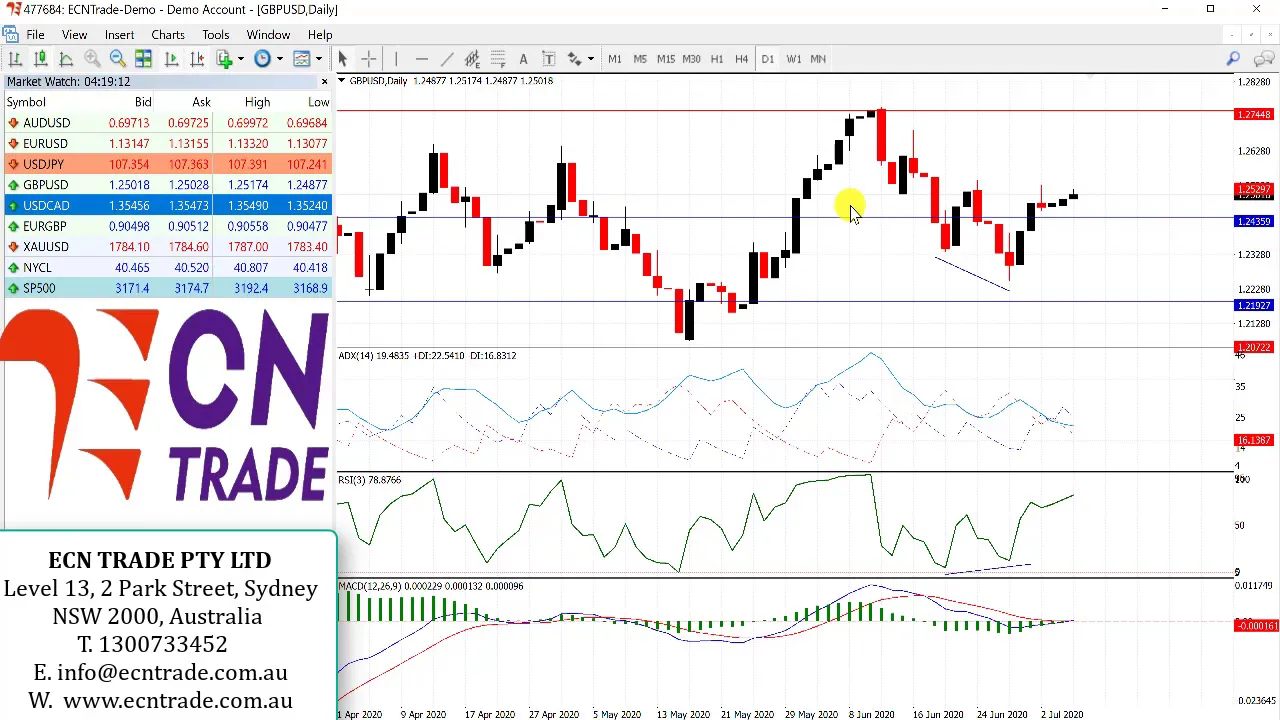Toggle H1 timeframe button
This screenshot has height=720, width=1280.
click(716, 59)
